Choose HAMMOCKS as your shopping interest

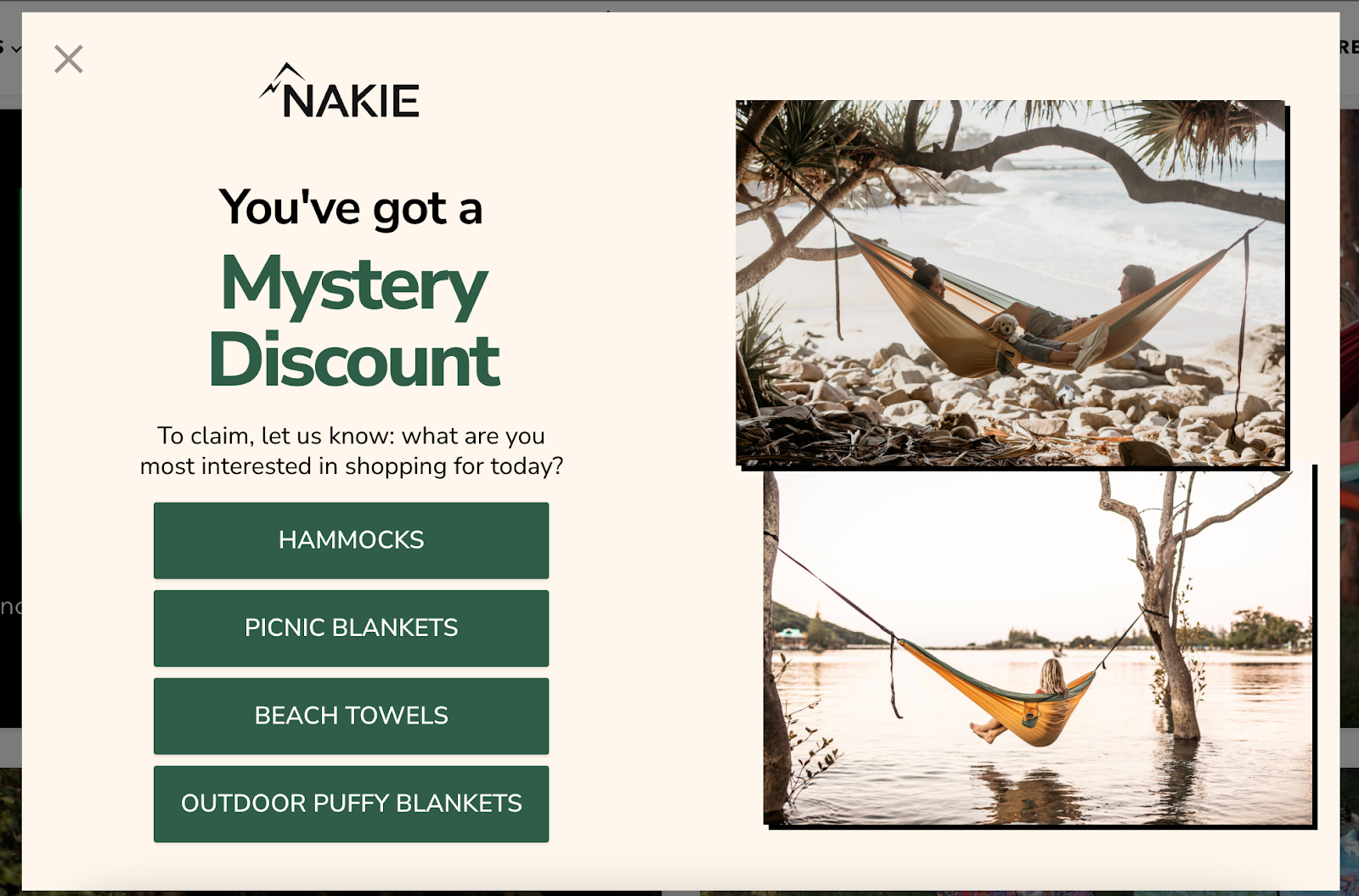(x=351, y=540)
